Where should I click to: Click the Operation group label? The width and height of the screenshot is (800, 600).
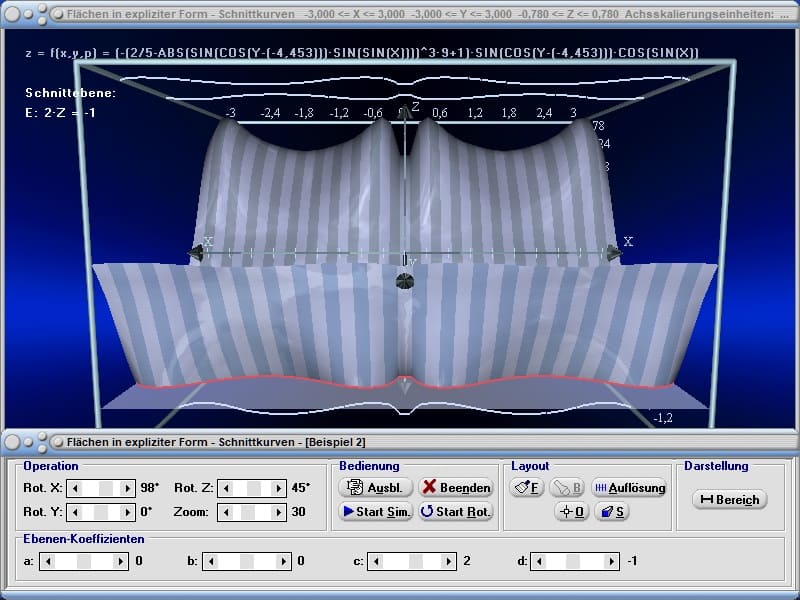[51, 466]
